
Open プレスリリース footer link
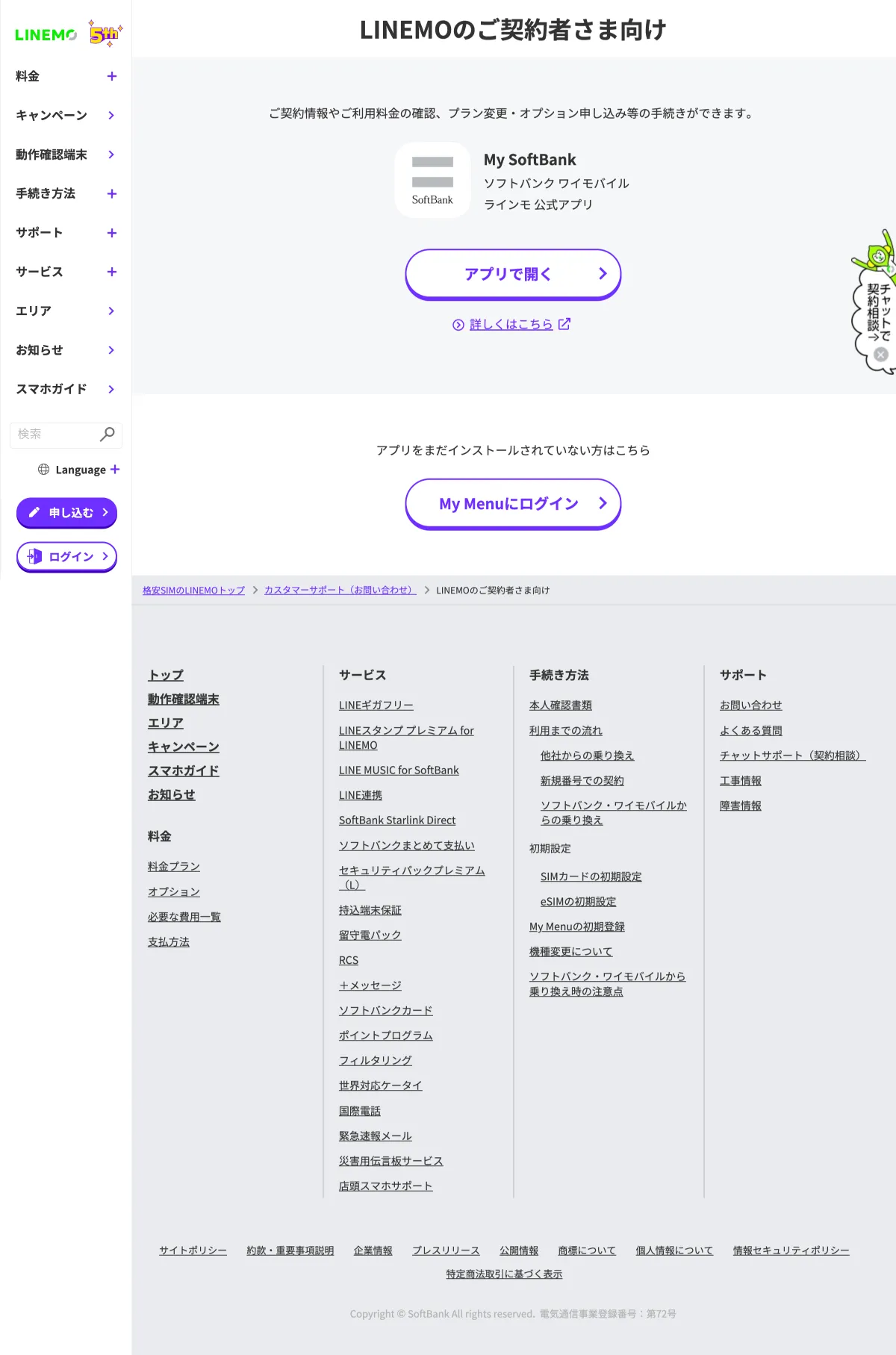[446, 1250]
